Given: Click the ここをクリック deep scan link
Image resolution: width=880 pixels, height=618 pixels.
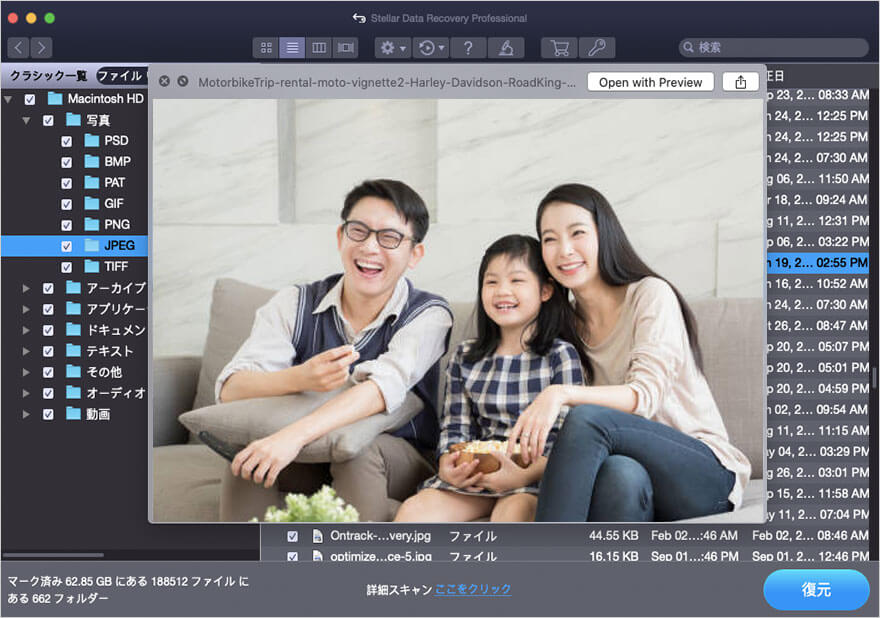Looking at the screenshot, I should (x=473, y=590).
